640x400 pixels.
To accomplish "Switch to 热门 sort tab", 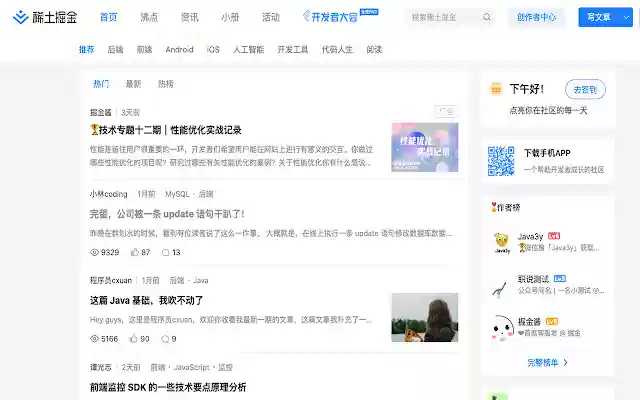I will 101,84.
